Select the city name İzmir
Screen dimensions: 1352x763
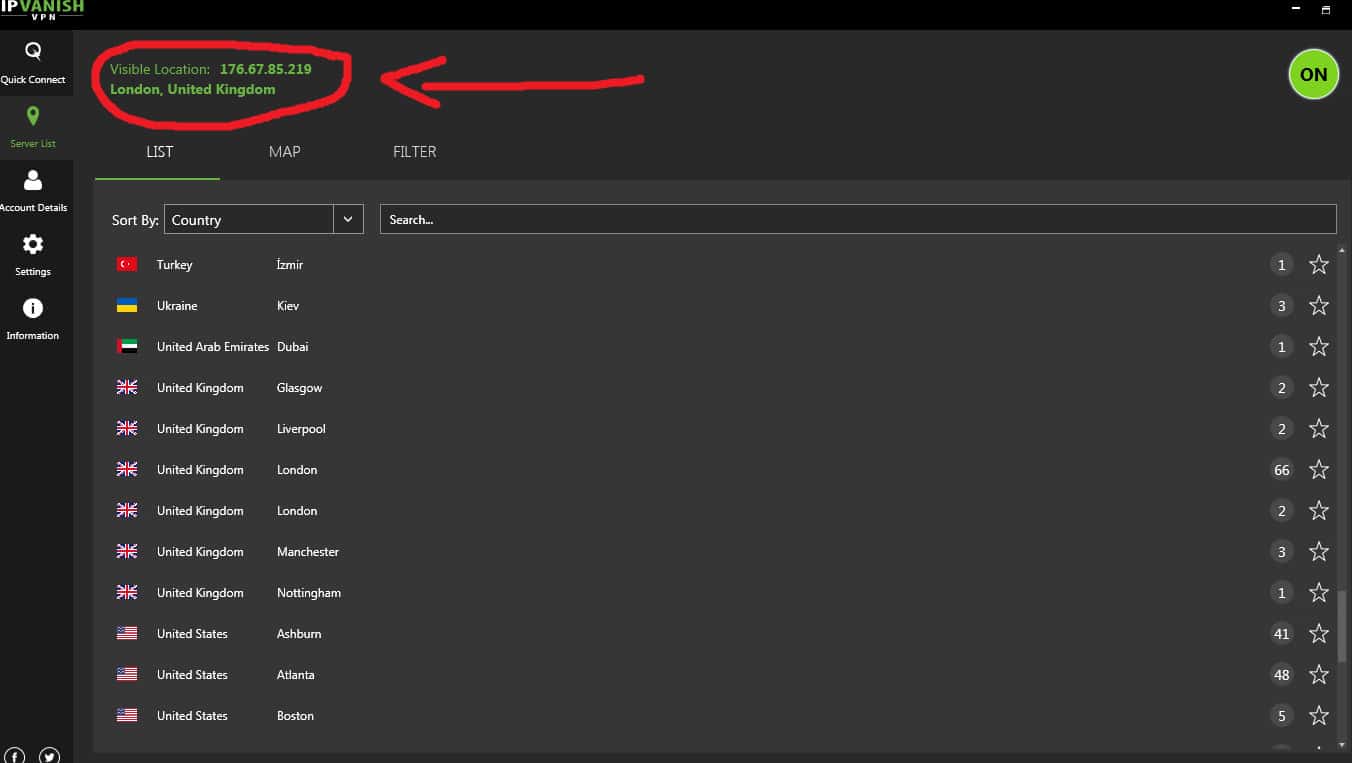(290, 265)
